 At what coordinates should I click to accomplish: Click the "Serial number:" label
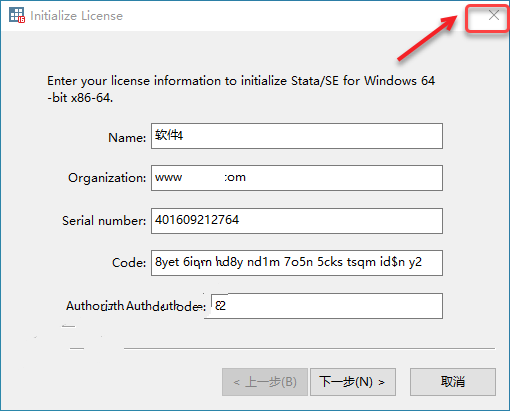tap(104, 221)
